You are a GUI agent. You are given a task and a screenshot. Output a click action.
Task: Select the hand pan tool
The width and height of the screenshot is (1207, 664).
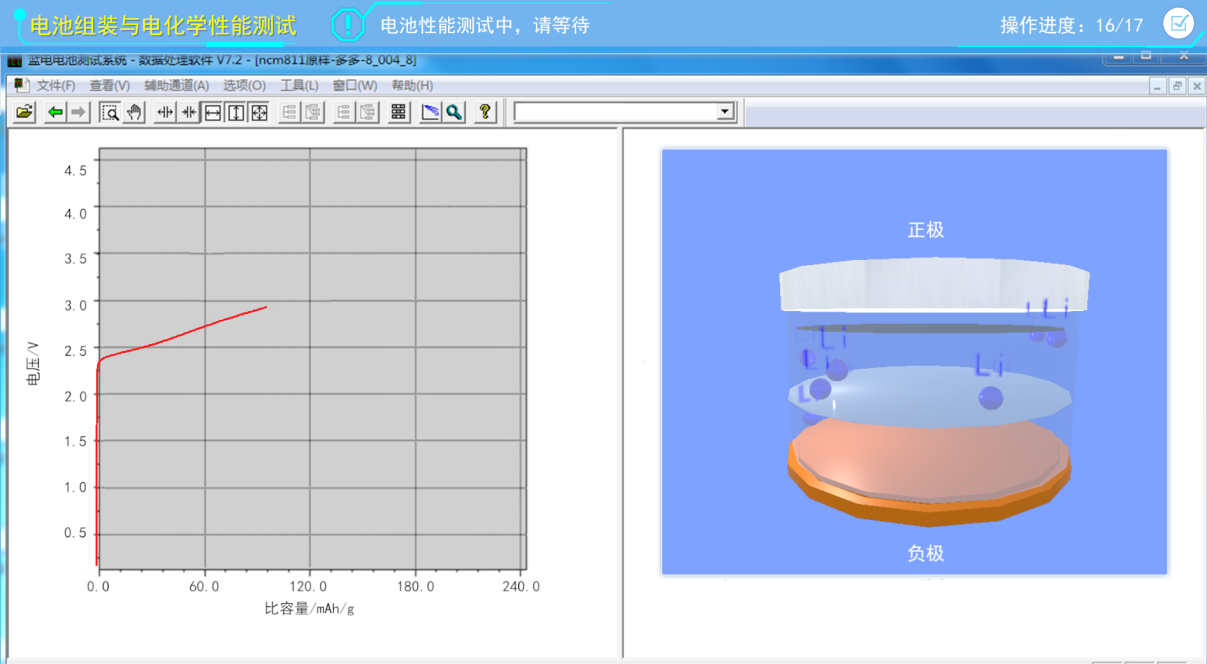coord(134,112)
